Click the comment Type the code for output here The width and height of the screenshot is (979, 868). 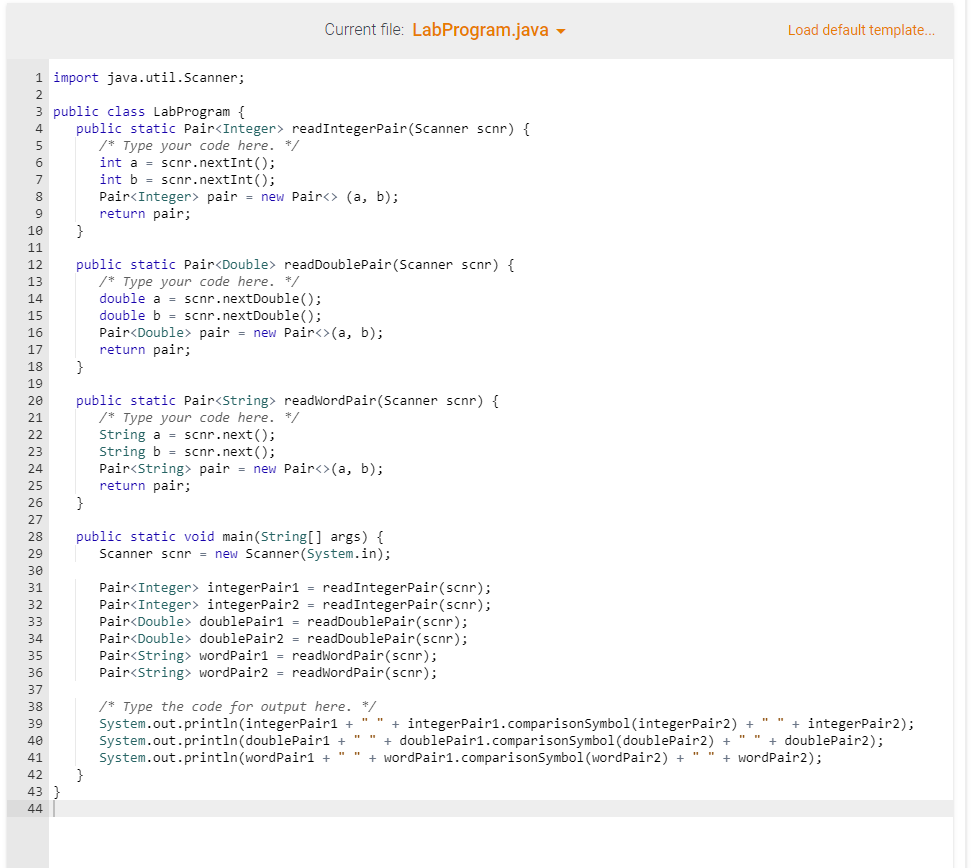point(237,707)
